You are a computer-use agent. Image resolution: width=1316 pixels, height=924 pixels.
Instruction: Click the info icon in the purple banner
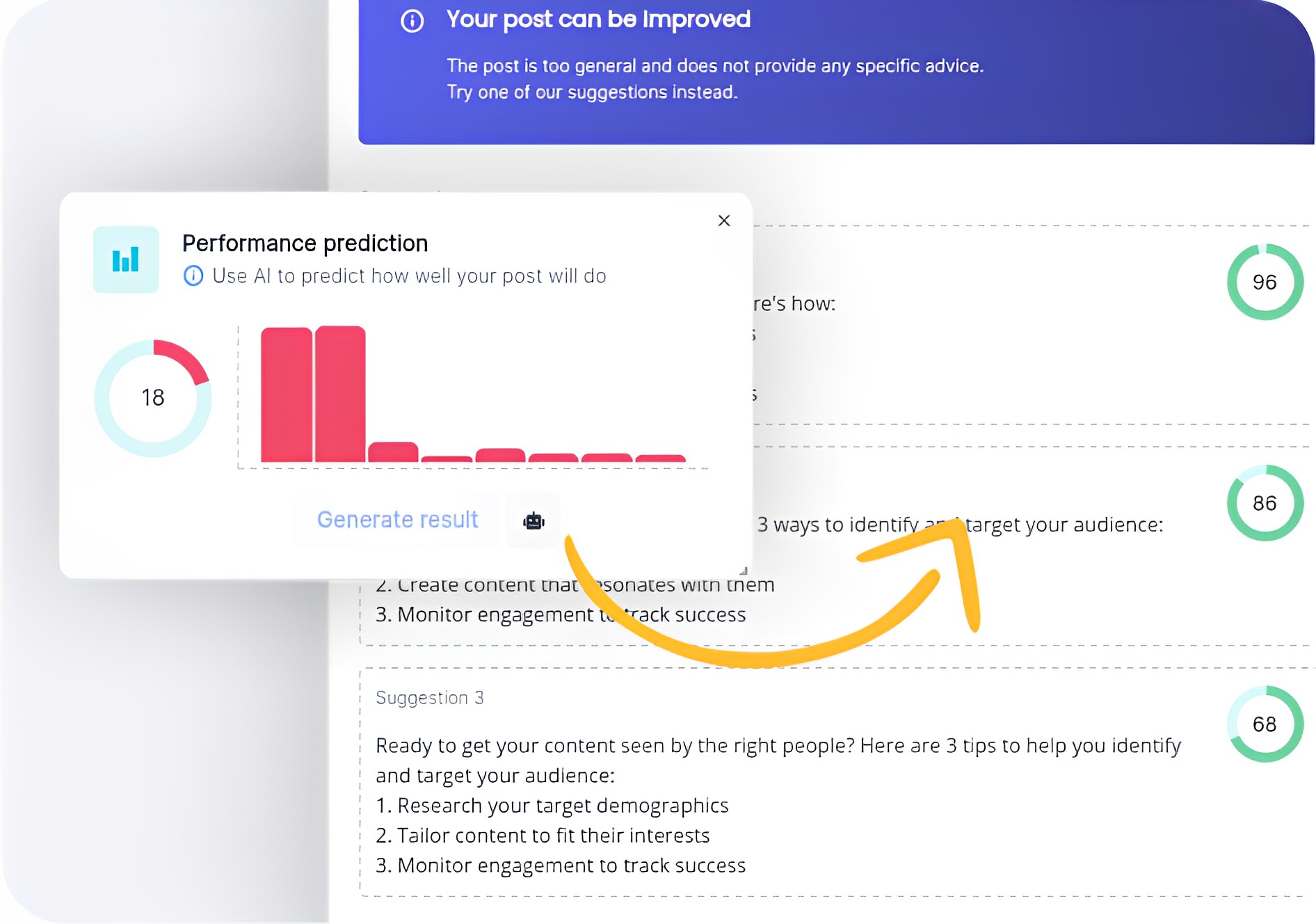[x=412, y=22]
